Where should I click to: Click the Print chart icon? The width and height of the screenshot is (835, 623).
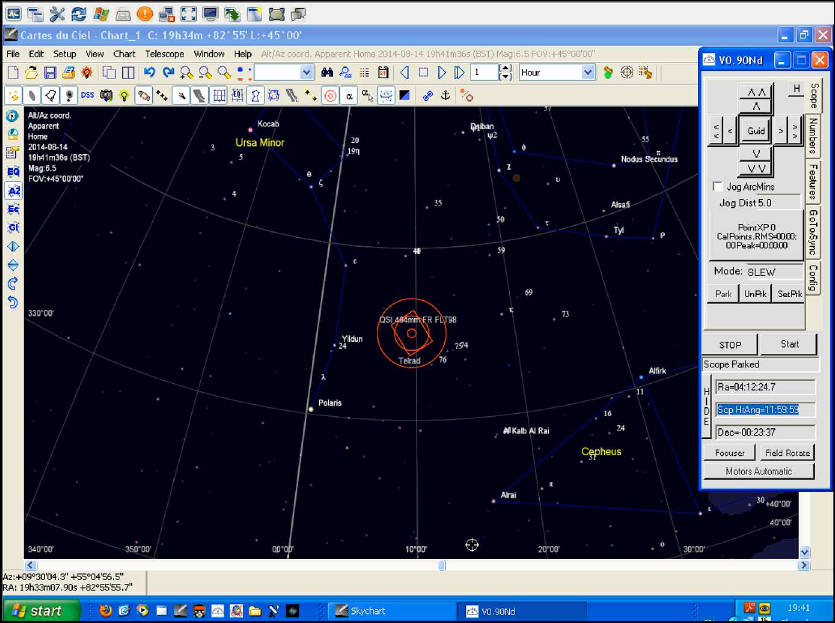pyautogui.click(x=69, y=73)
